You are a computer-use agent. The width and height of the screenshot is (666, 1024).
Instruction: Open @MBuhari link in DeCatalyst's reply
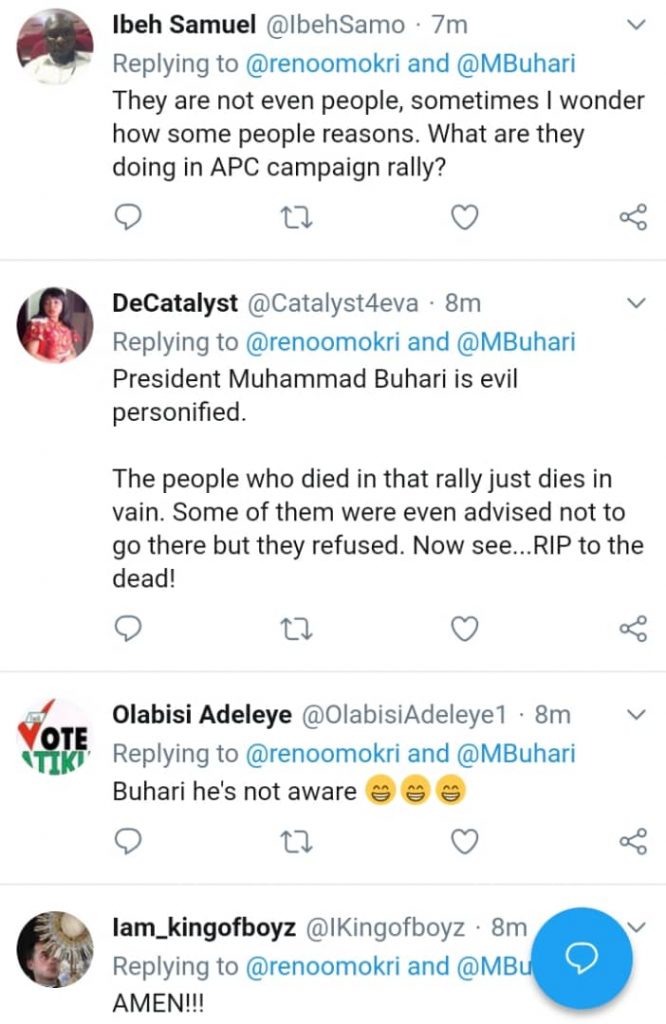coord(515,342)
